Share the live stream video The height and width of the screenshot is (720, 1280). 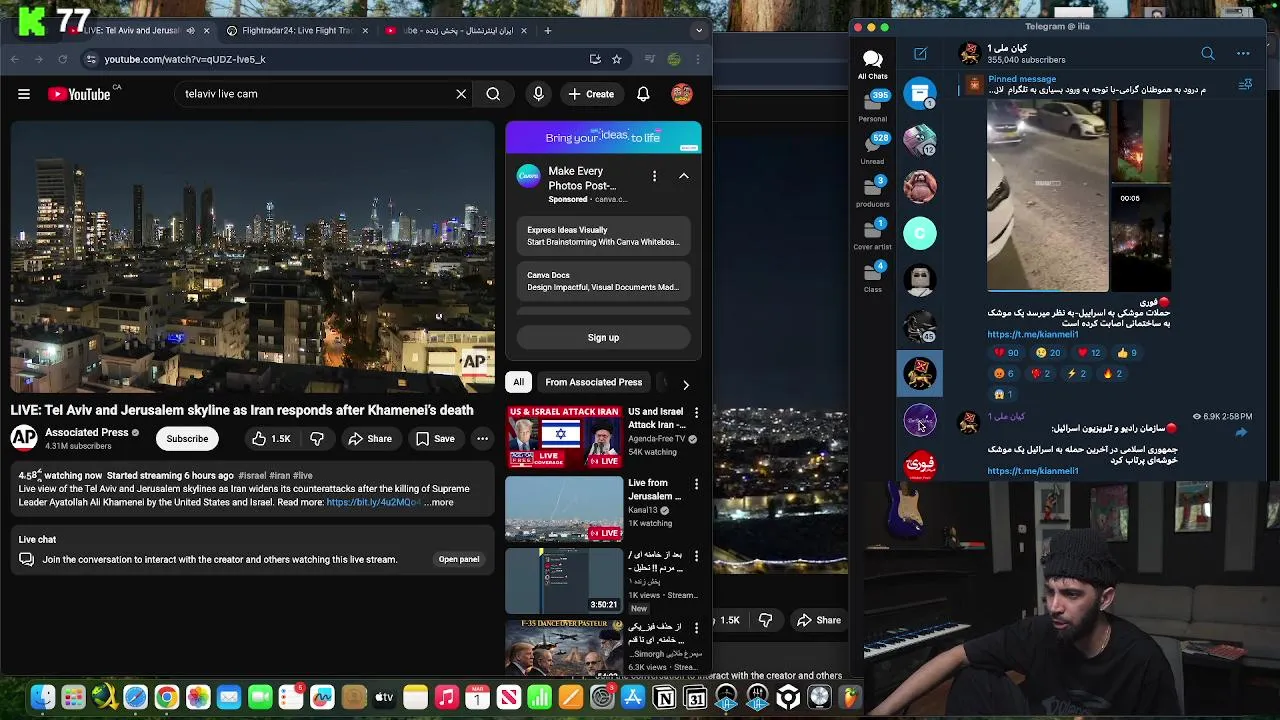pyautogui.click(x=369, y=439)
